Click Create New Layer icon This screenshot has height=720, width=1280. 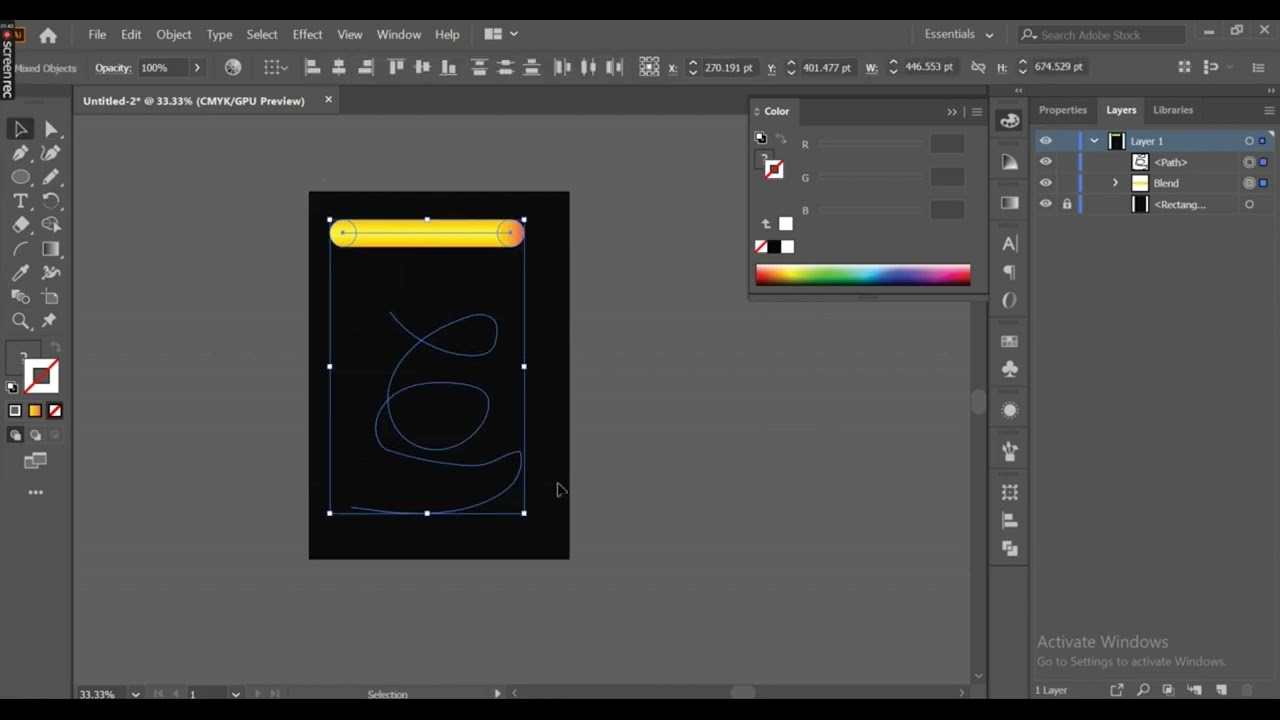[1221, 690]
